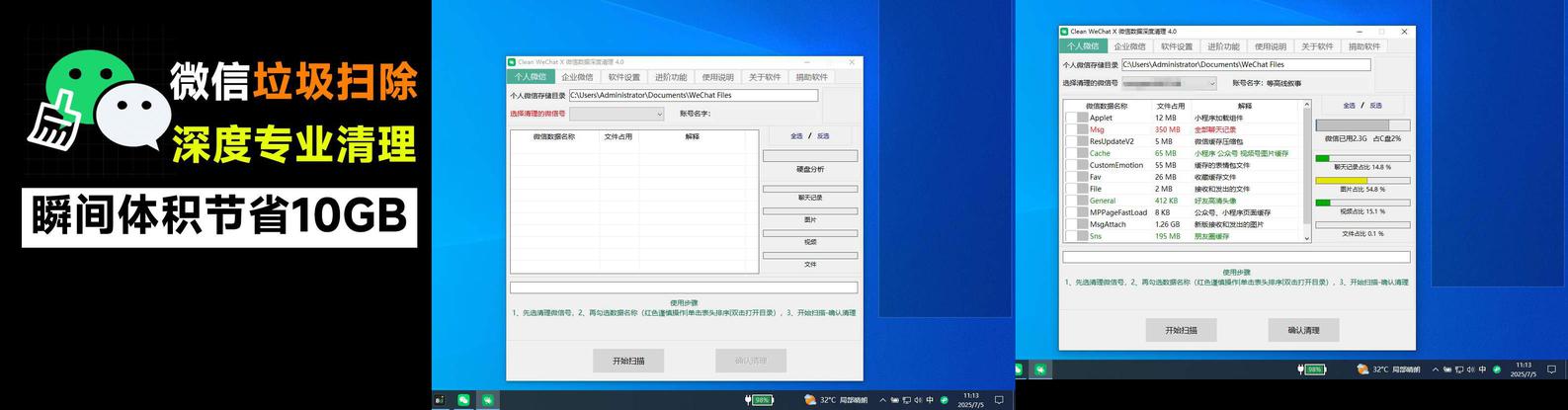Expand blurred account dropdown in right window
Image resolution: width=1568 pixels, height=410 pixels.
1169,84
